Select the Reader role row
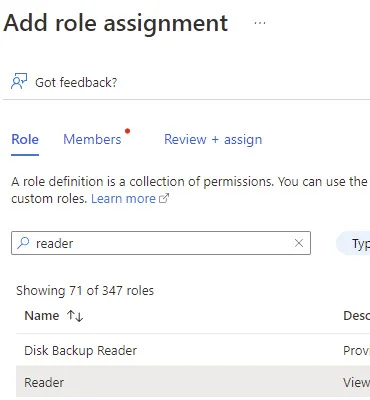This screenshot has width=370, height=400. (x=193, y=382)
